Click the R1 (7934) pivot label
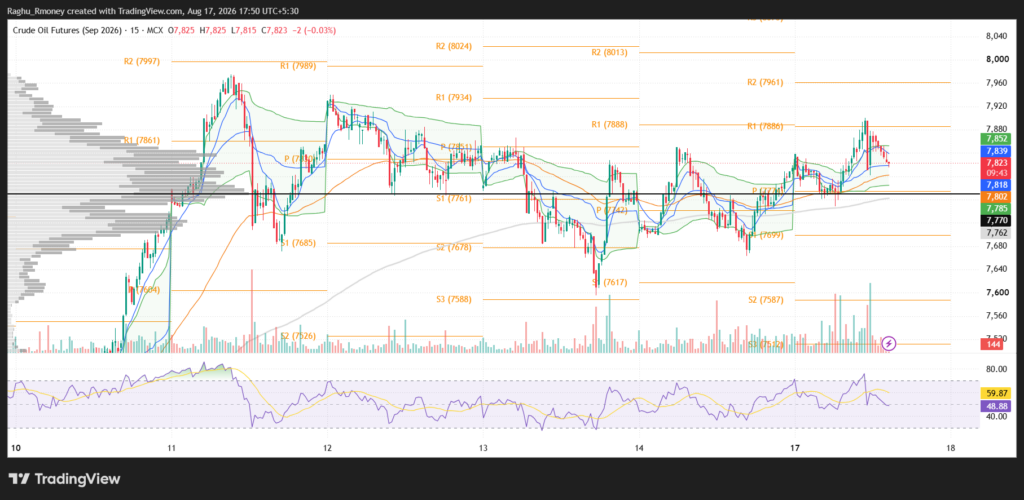Screen dimensions: 1024x500 click(x=454, y=97)
